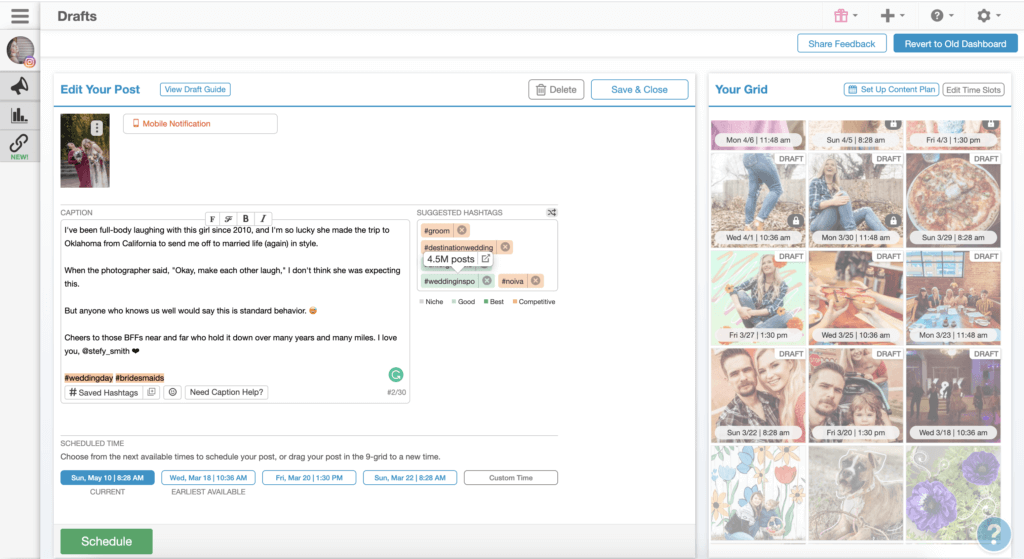Select Mobile Notification posting option
Viewport: 1024px width, 559px height.
point(200,123)
